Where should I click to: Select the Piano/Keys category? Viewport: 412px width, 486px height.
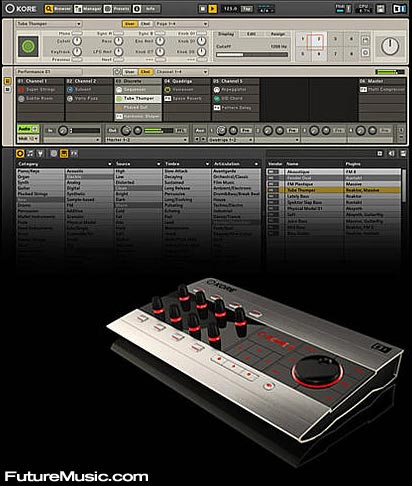tap(40, 171)
